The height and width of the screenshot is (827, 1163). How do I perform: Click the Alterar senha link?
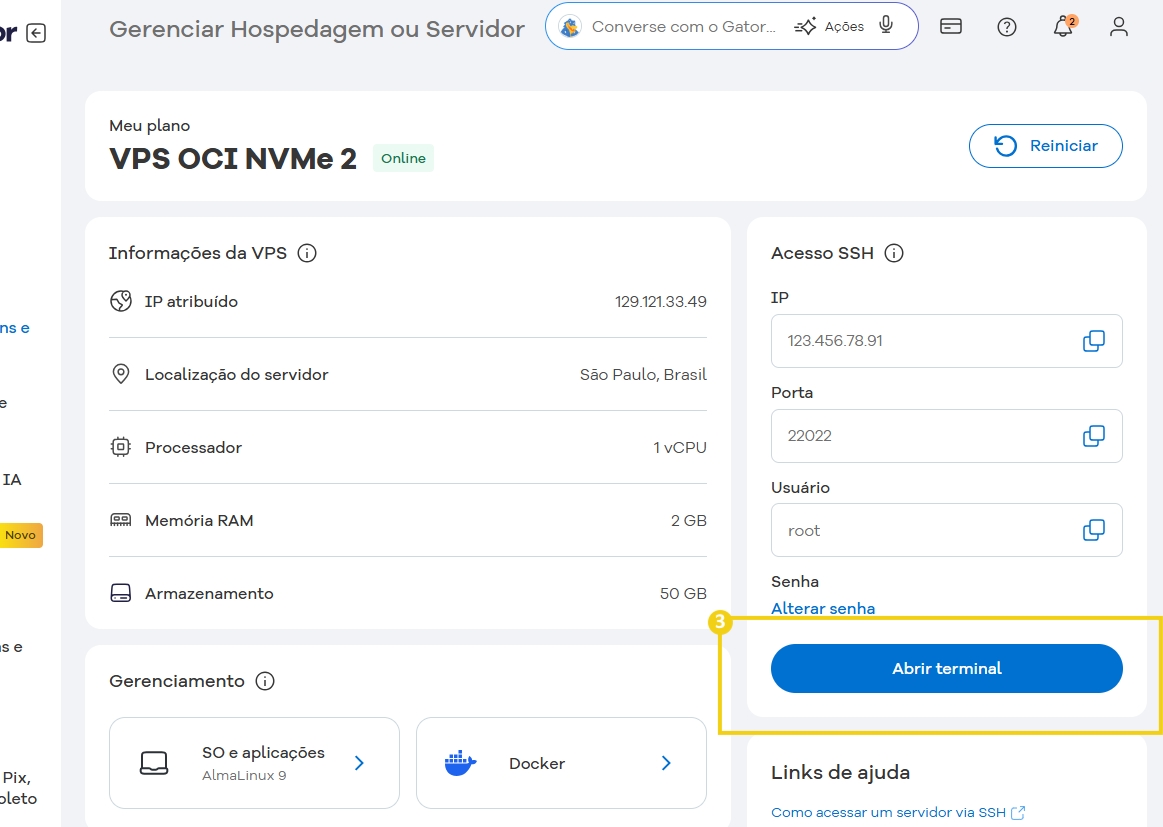click(x=823, y=608)
